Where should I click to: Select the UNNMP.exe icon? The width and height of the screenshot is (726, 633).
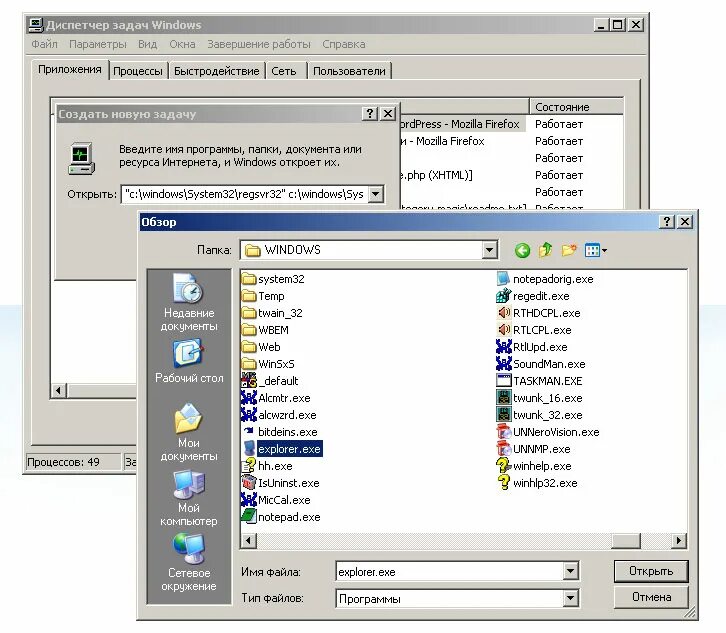point(504,449)
